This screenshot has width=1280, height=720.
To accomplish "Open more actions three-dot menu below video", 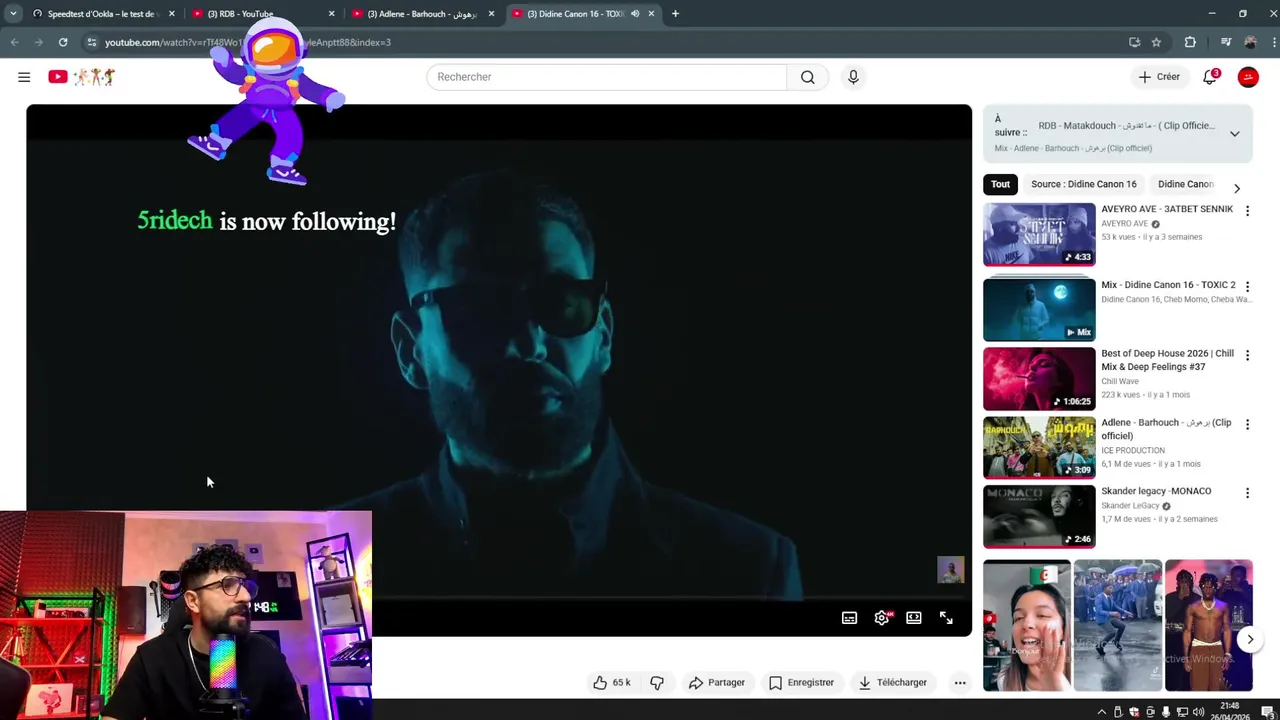I will pos(960,682).
